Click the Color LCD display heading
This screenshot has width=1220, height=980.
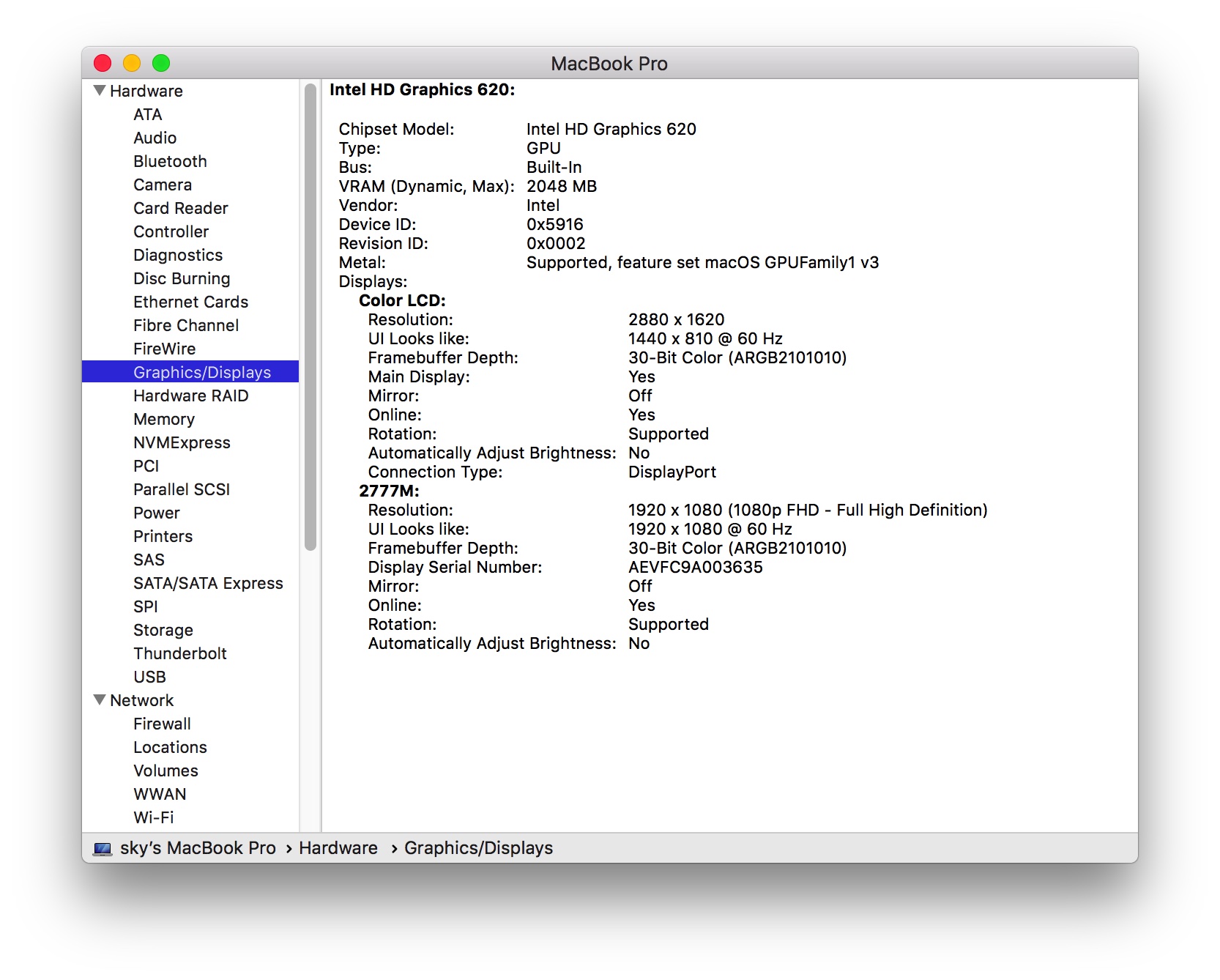pos(402,300)
